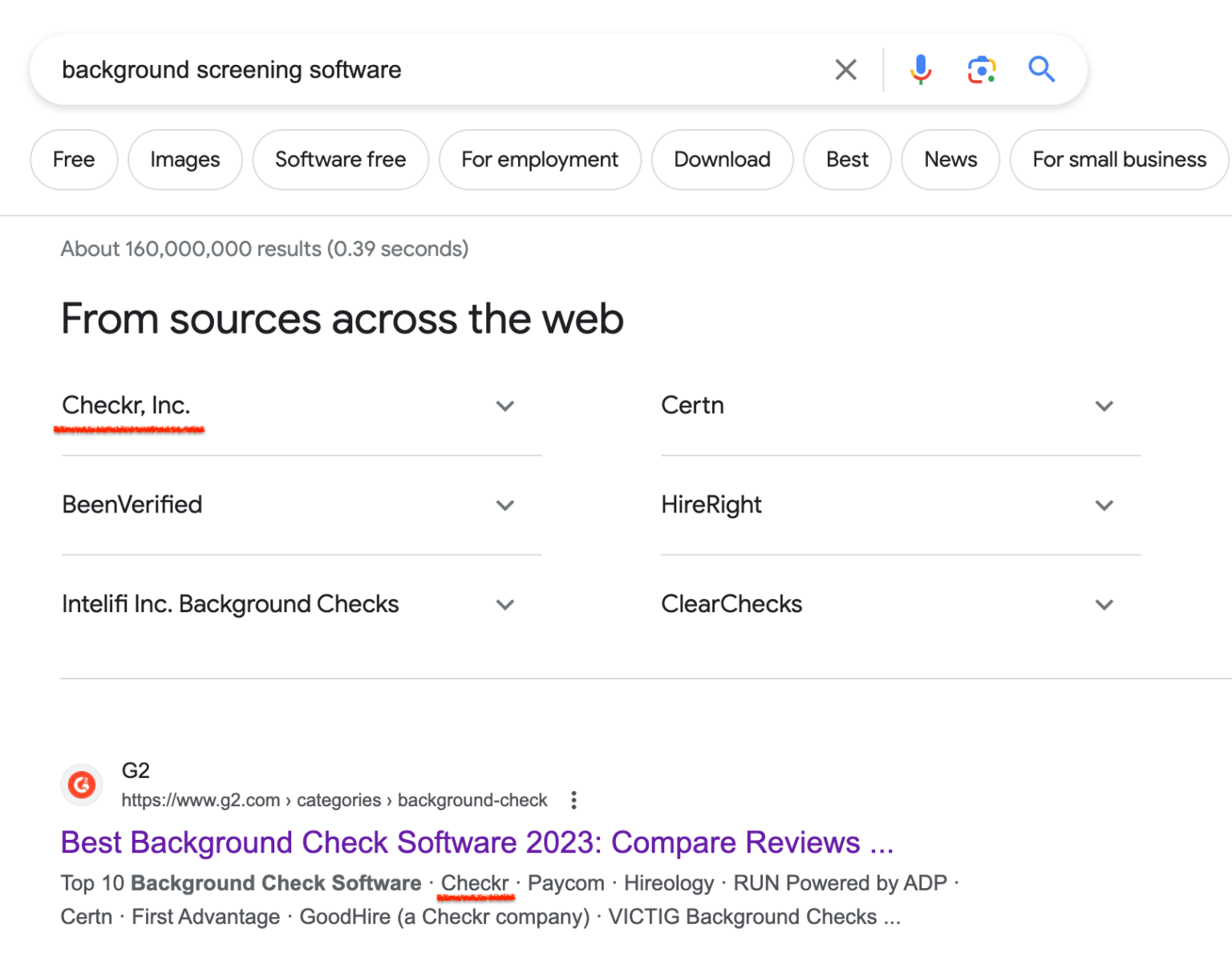1232x953 pixels.
Task: Open the Best Background Check Software 2023 result
Action: pyautogui.click(x=477, y=842)
